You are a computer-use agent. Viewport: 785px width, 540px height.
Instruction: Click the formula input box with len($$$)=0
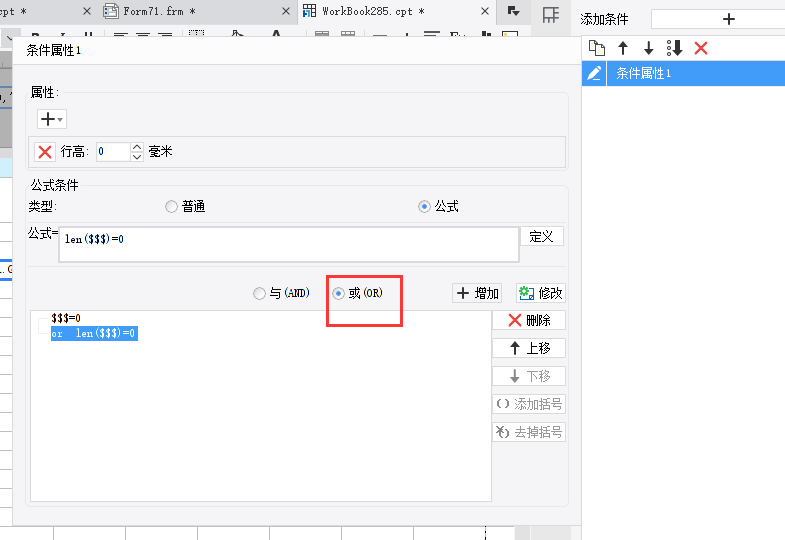289,244
